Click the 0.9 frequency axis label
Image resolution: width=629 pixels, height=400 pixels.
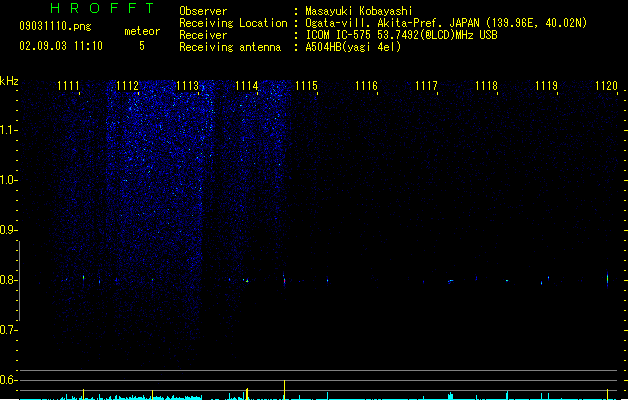(x=8, y=230)
